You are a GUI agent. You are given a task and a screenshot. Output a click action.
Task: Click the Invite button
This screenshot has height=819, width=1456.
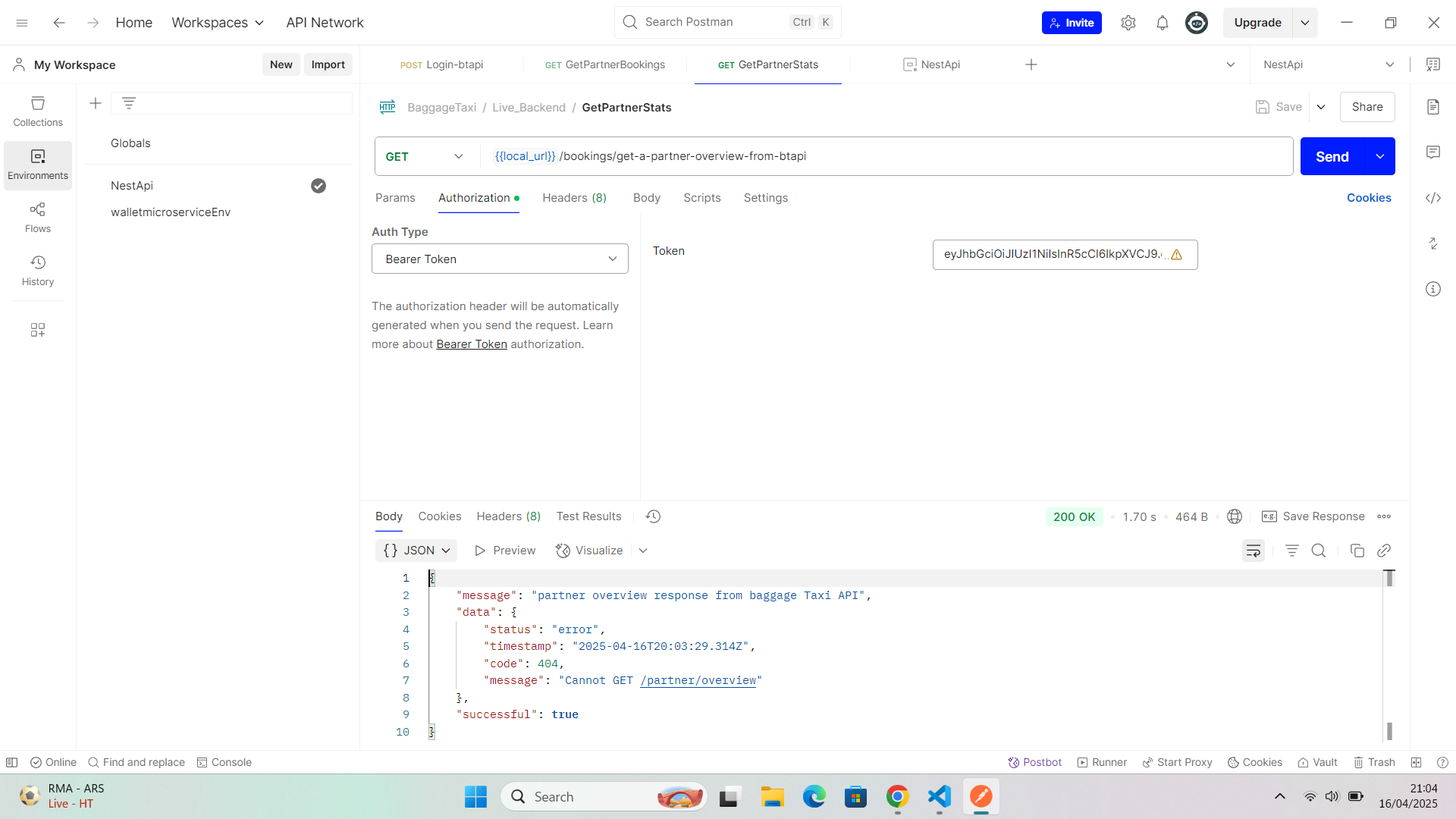(1072, 23)
